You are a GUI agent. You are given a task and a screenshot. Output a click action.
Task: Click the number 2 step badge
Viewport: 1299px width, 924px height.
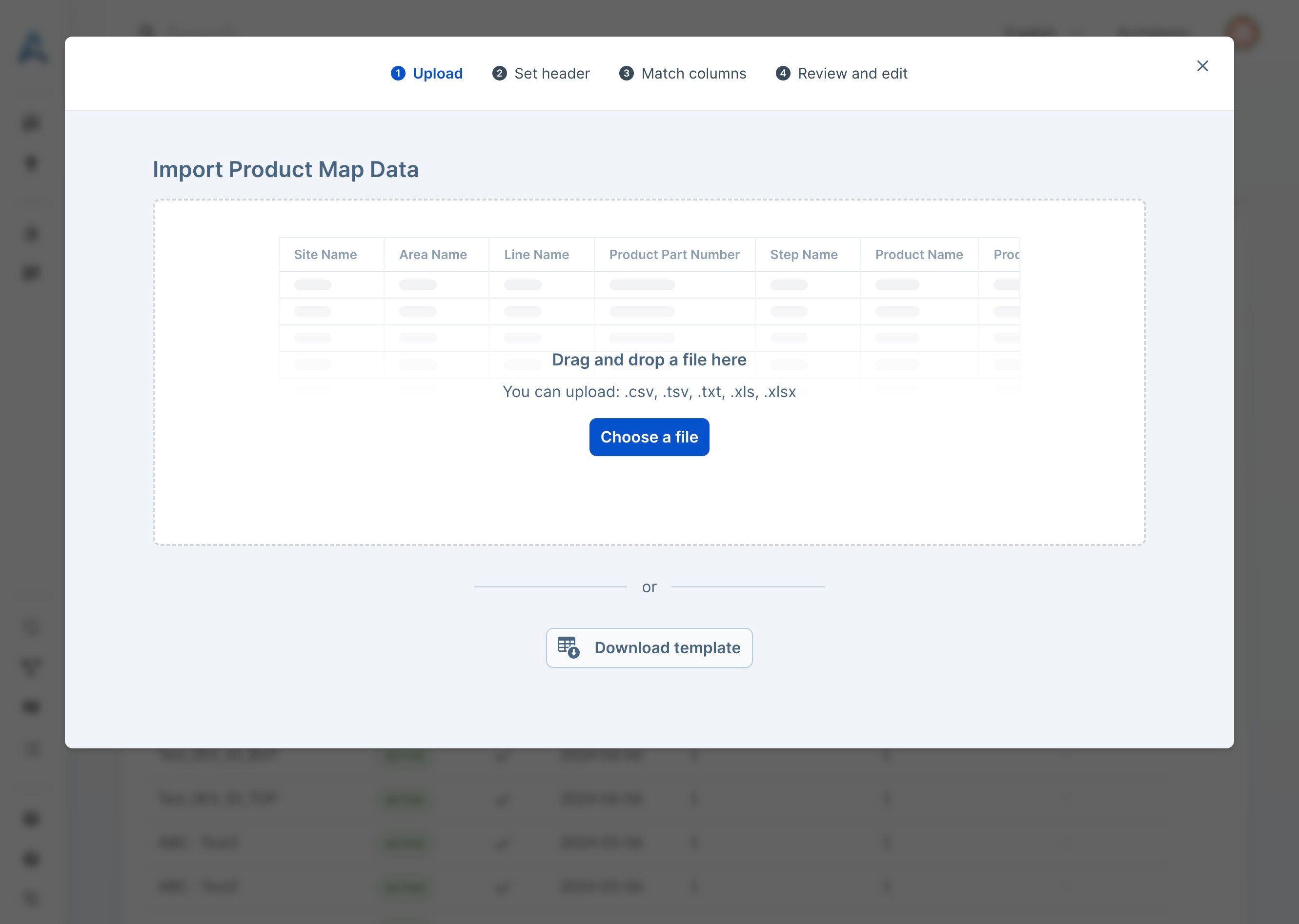click(499, 73)
